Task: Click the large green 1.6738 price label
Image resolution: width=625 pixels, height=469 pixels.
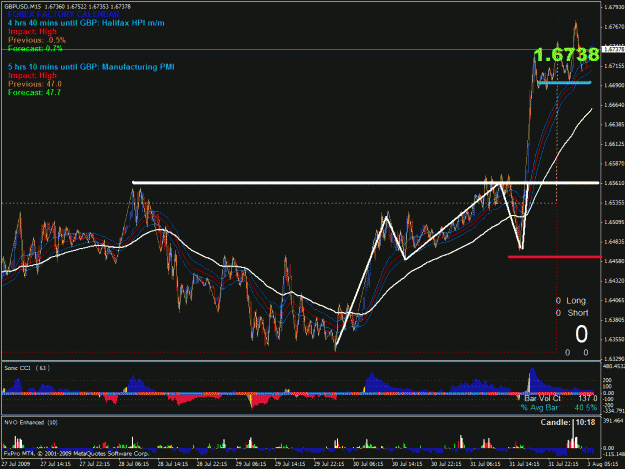Action: coord(566,55)
